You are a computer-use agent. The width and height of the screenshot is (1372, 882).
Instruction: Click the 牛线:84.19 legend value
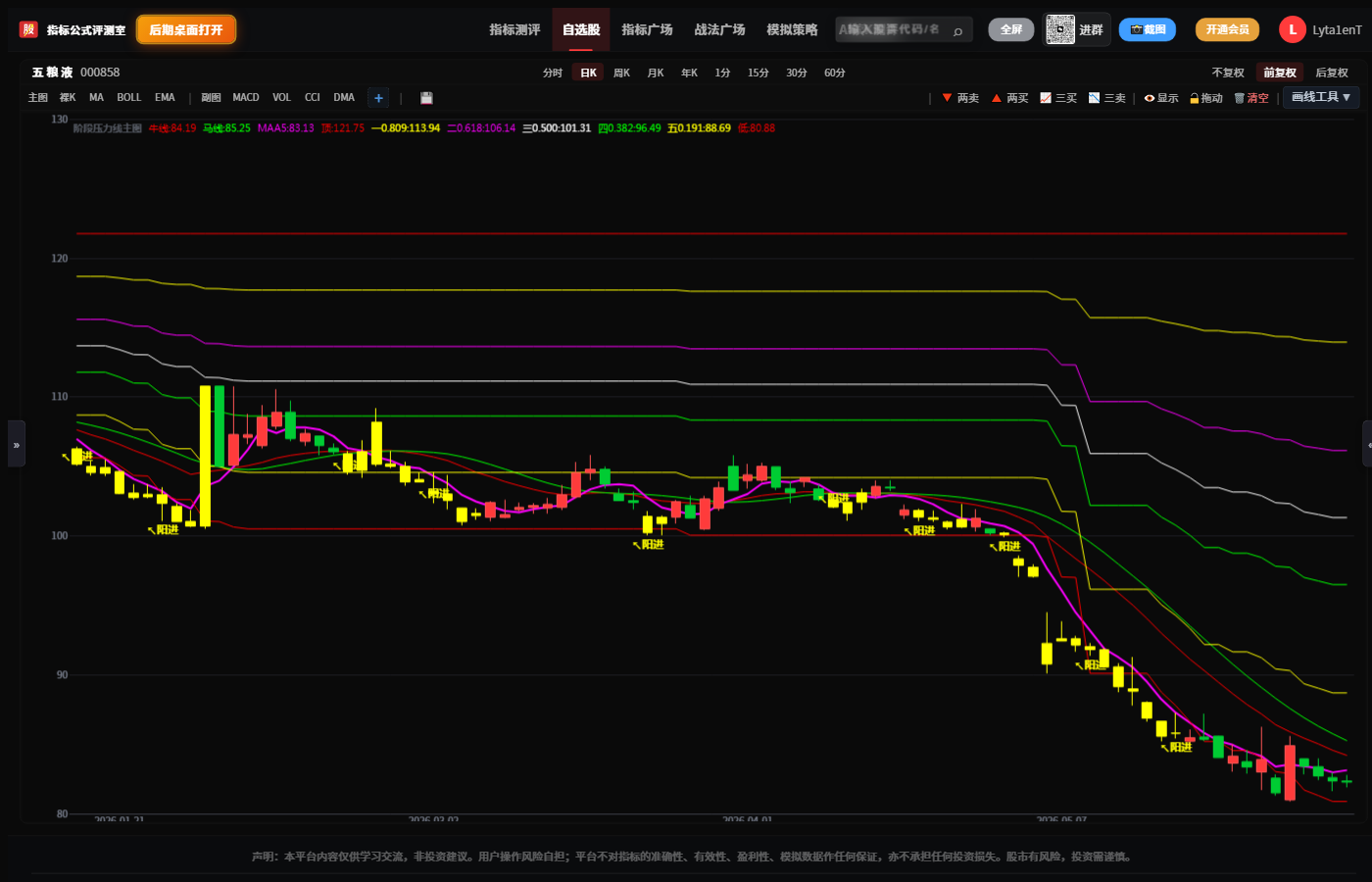pyautogui.click(x=171, y=128)
